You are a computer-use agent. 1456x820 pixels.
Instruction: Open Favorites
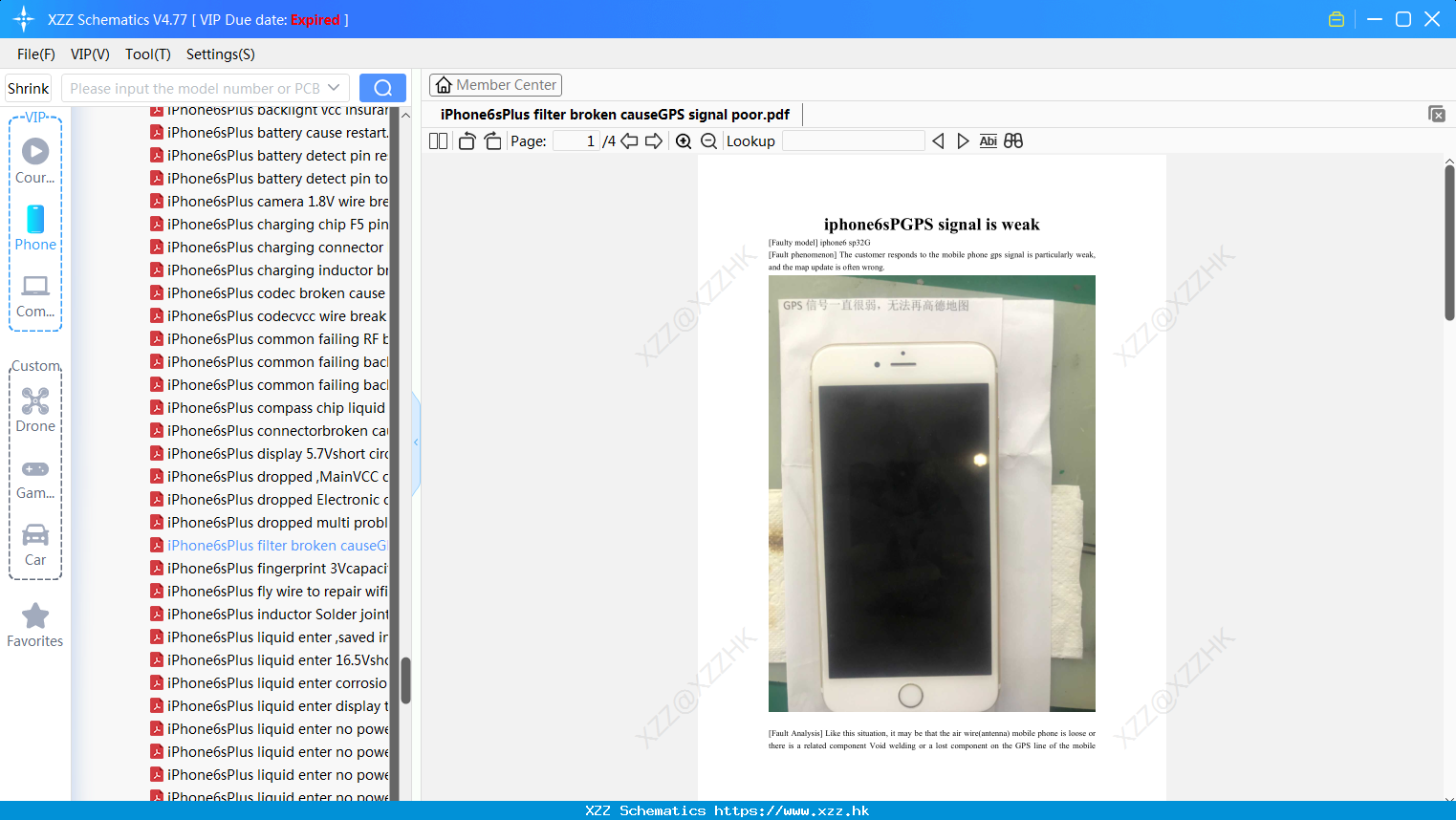[x=35, y=626]
